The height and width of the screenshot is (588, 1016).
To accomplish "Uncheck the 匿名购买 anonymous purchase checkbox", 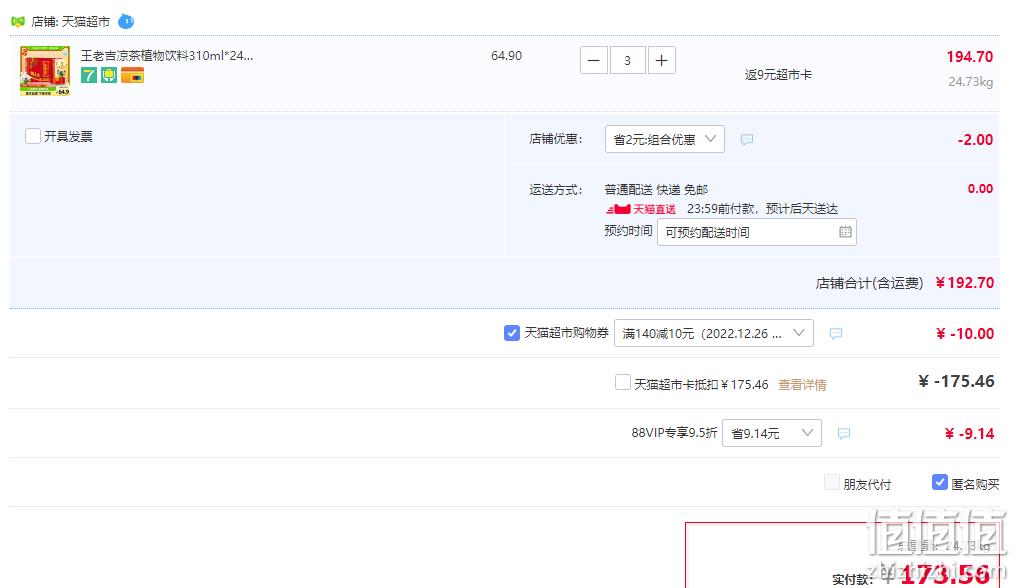I will (x=940, y=482).
